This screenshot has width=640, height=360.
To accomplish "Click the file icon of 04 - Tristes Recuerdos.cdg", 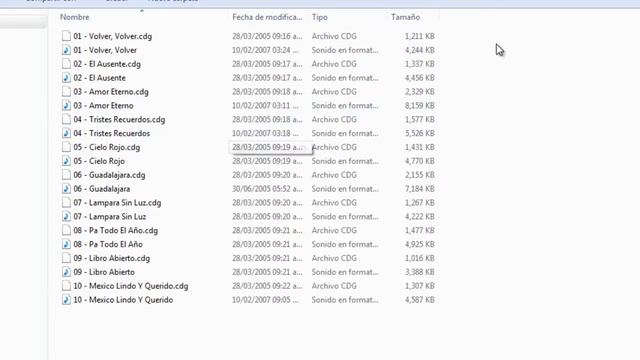I will click(66, 119).
